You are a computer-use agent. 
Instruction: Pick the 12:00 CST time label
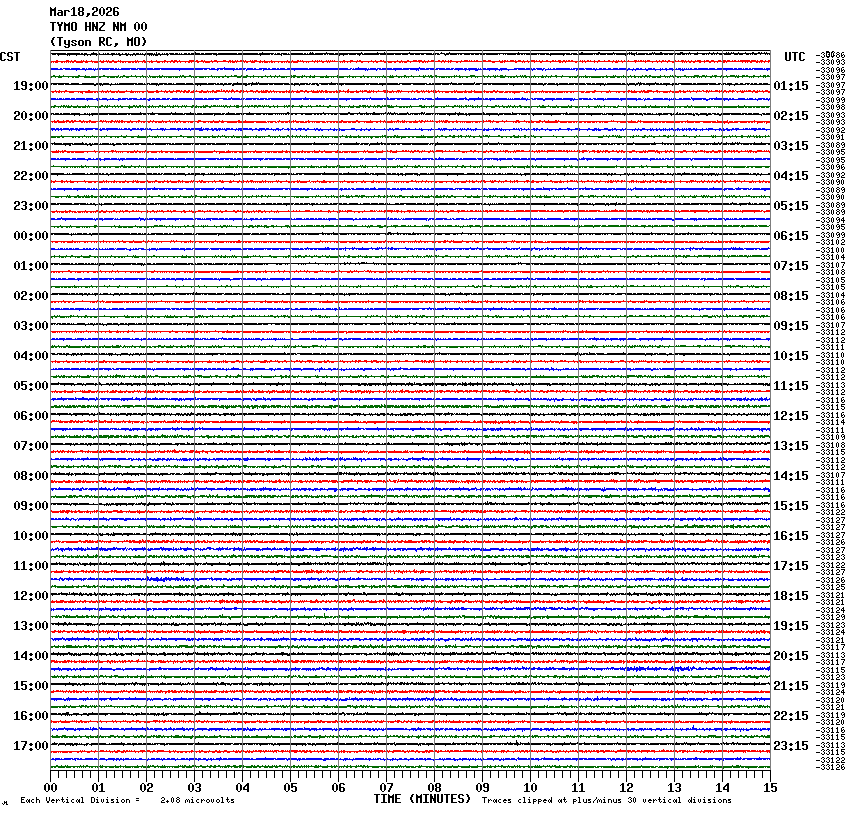[31, 596]
